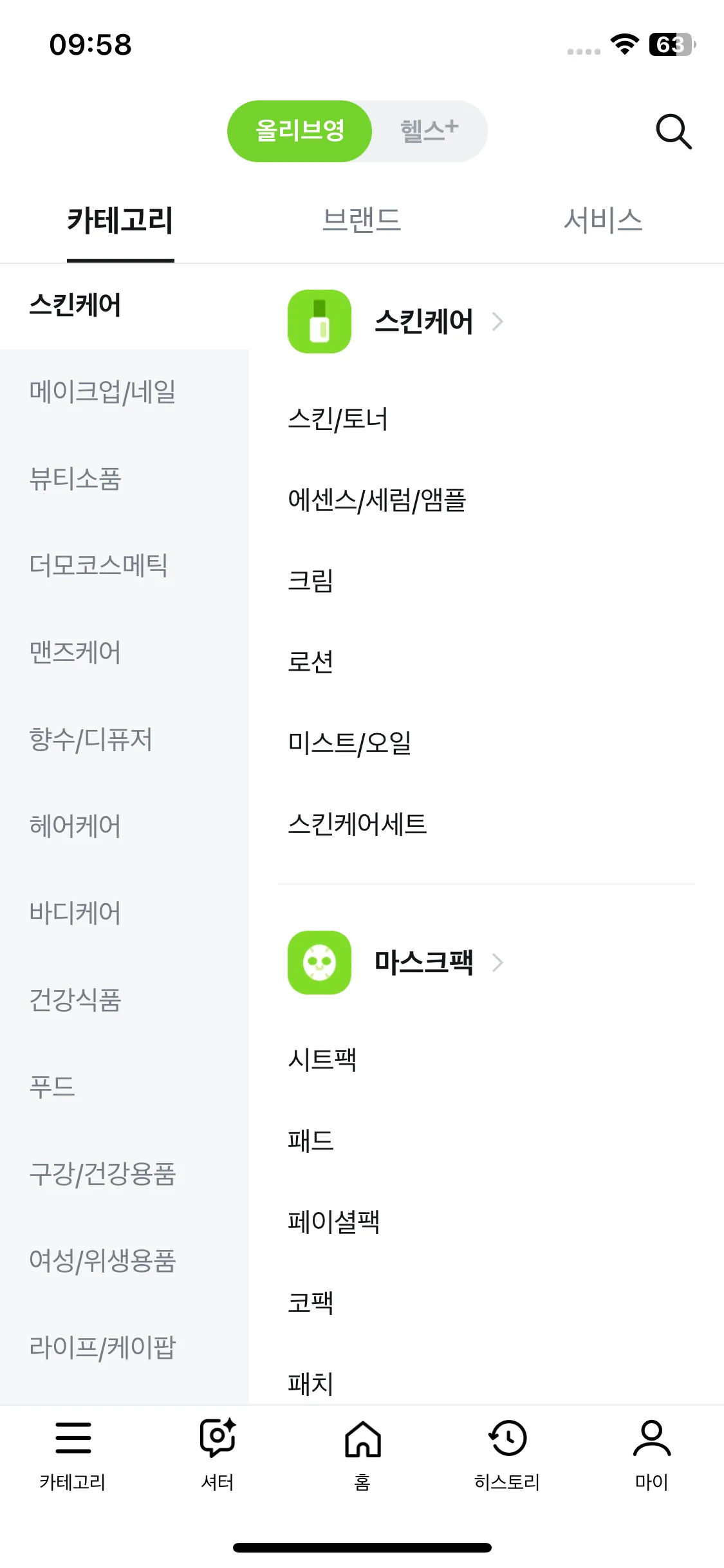Viewport: 724px width, 1568px height.
Task: Choose 향수/디퓨저 from the sidebar
Action: 125,740
